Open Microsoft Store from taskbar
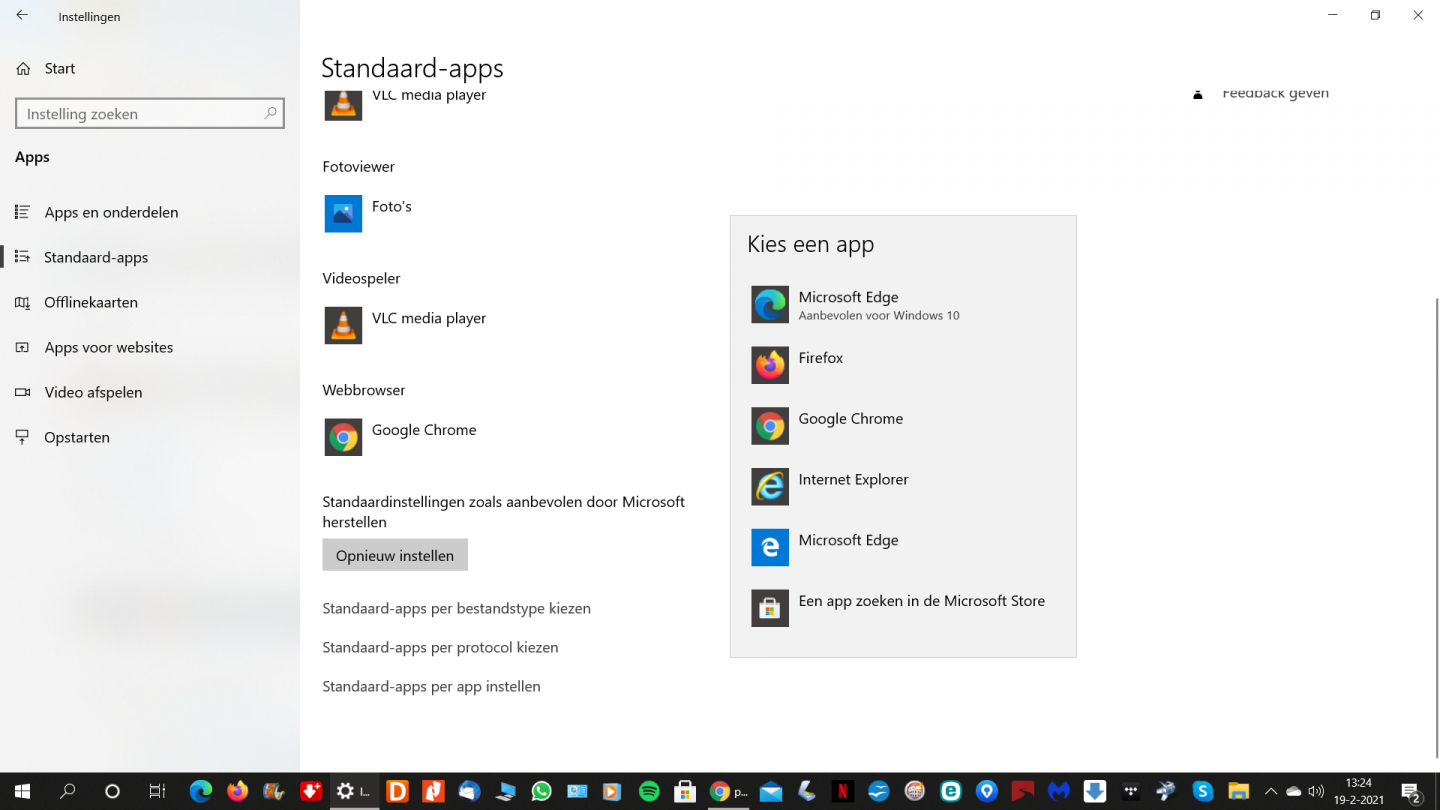Viewport: 1440px width, 810px height. (685, 791)
